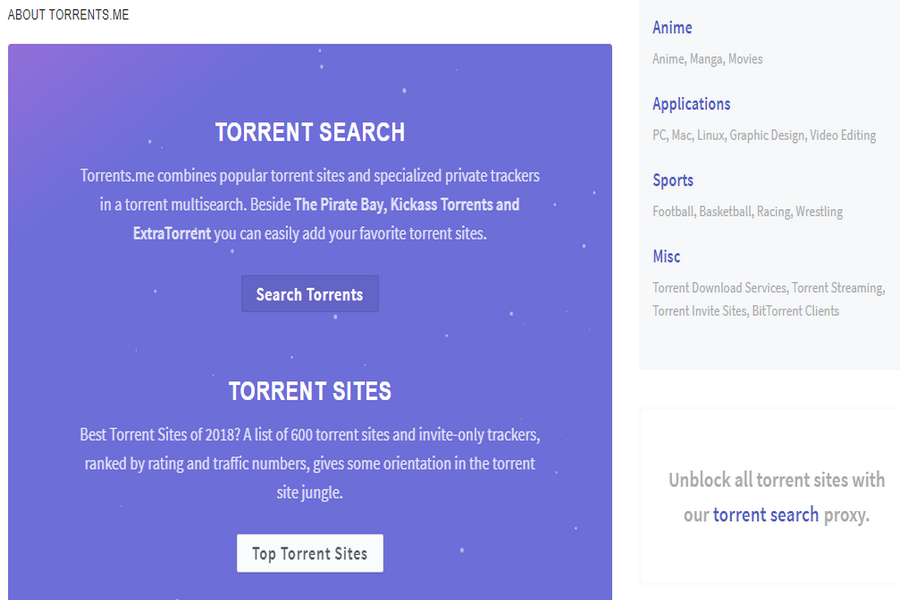900x600 pixels.
Task: Click the bold 'ExtraTorrent' text
Action: click(x=172, y=234)
